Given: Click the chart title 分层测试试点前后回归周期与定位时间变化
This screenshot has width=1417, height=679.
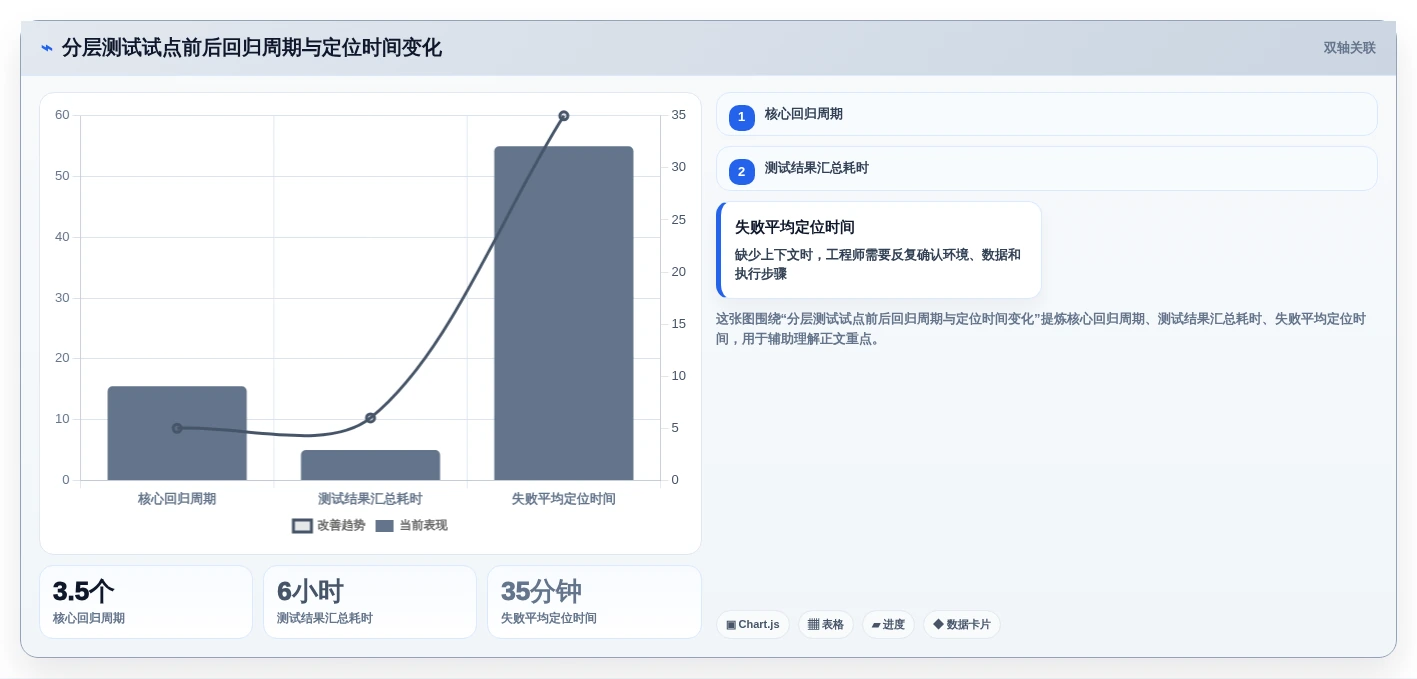Looking at the screenshot, I should (x=252, y=48).
